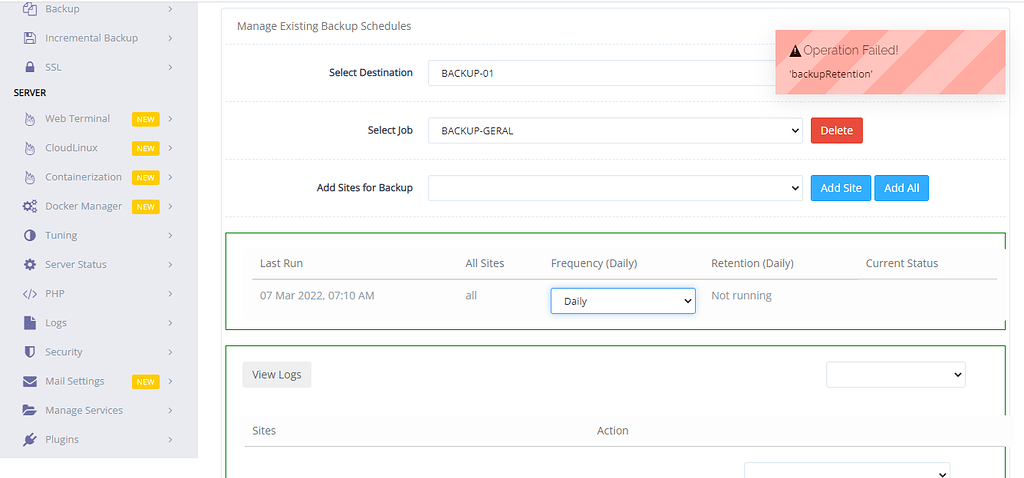Open the Frequency Daily dropdown

(x=623, y=301)
